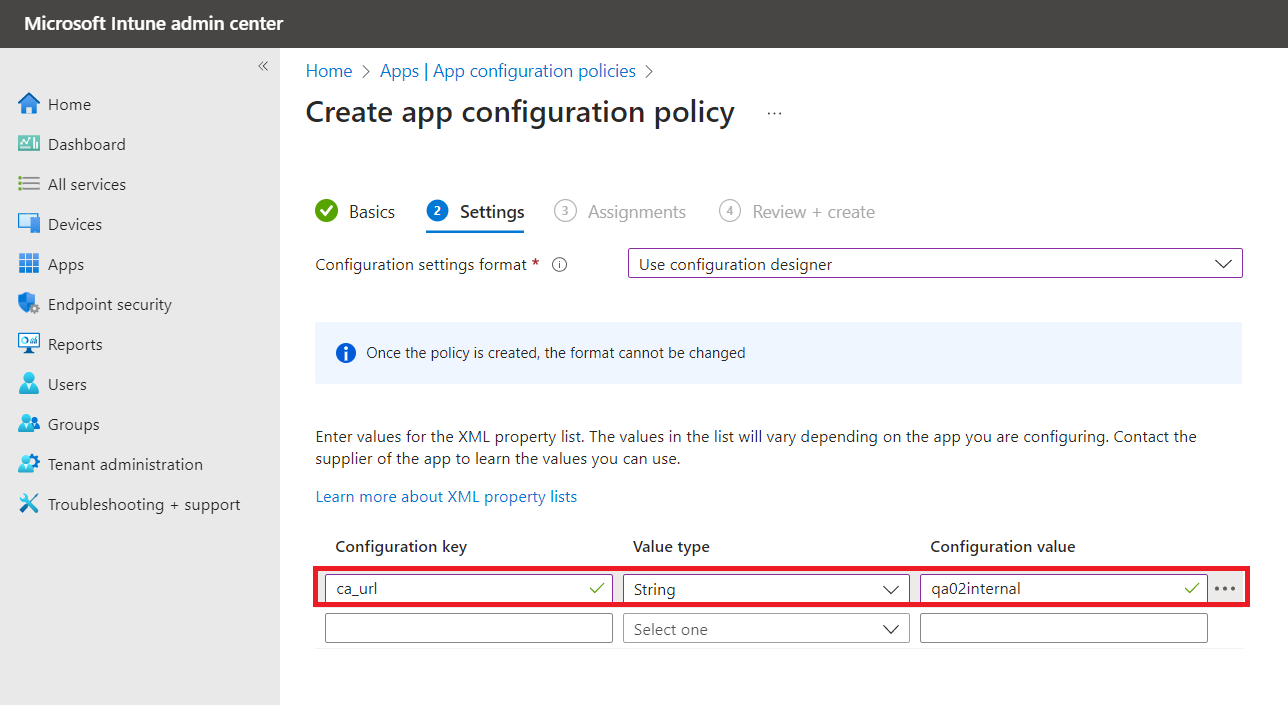The height and width of the screenshot is (705, 1288).
Task: Open Configuration settings format dropdown
Action: tap(934, 264)
